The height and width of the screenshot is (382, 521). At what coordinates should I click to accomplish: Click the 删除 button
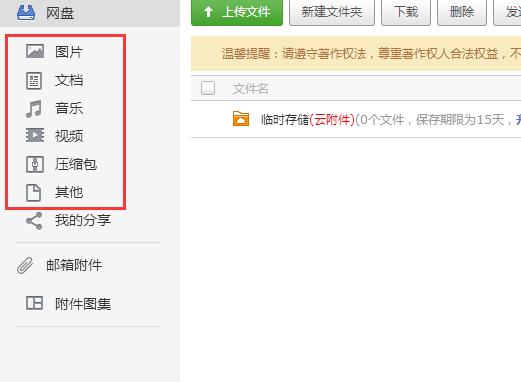click(x=462, y=12)
